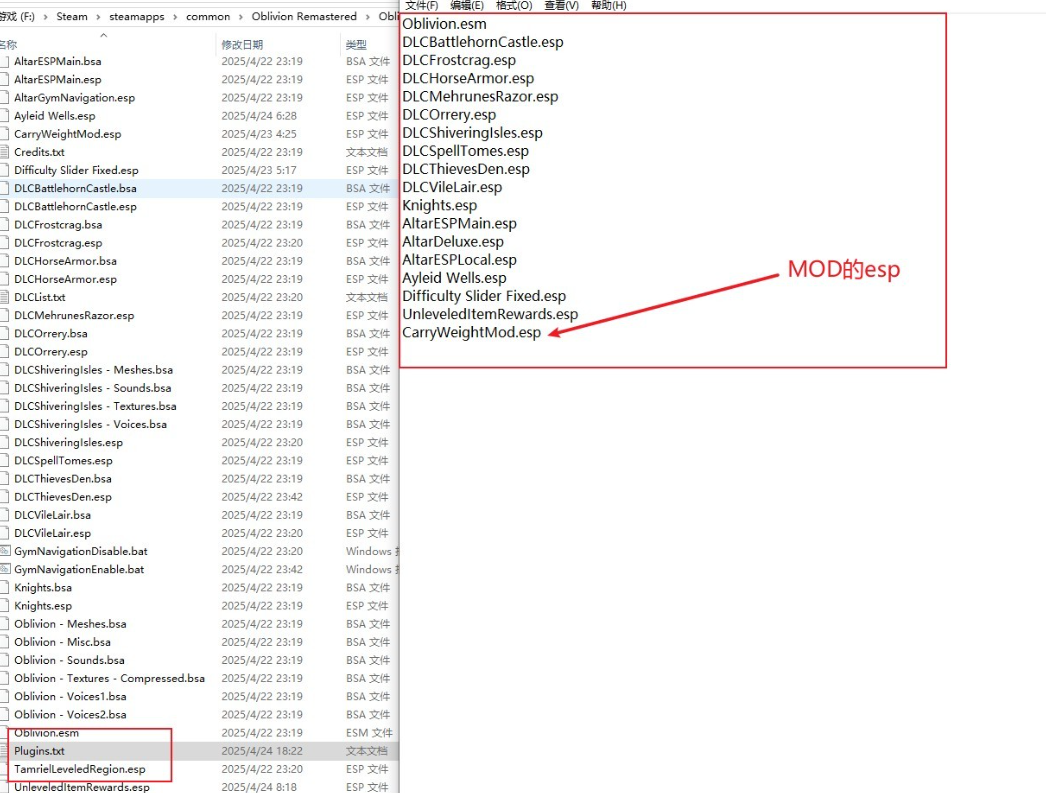Click the AltarESPMain.bsa file icon

pyautogui.click(x=4, y=61)
